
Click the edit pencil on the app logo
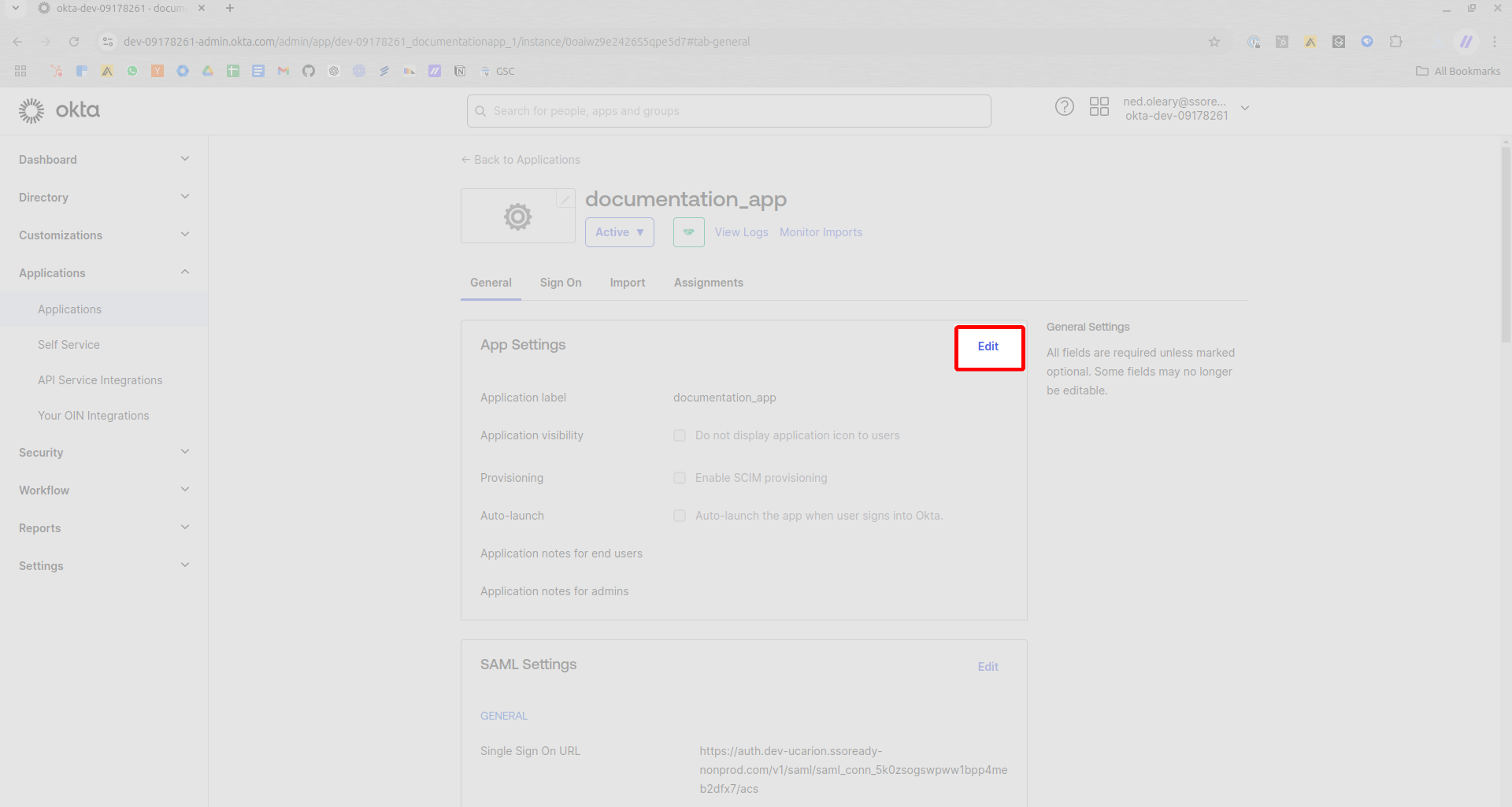coord(565,199)
